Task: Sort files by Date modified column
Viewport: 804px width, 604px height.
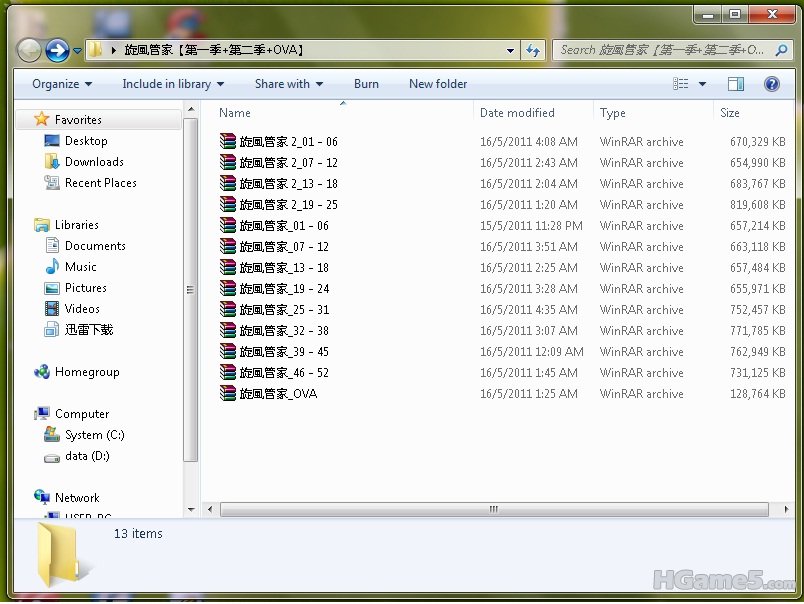Action: click(x=517, y=113)
